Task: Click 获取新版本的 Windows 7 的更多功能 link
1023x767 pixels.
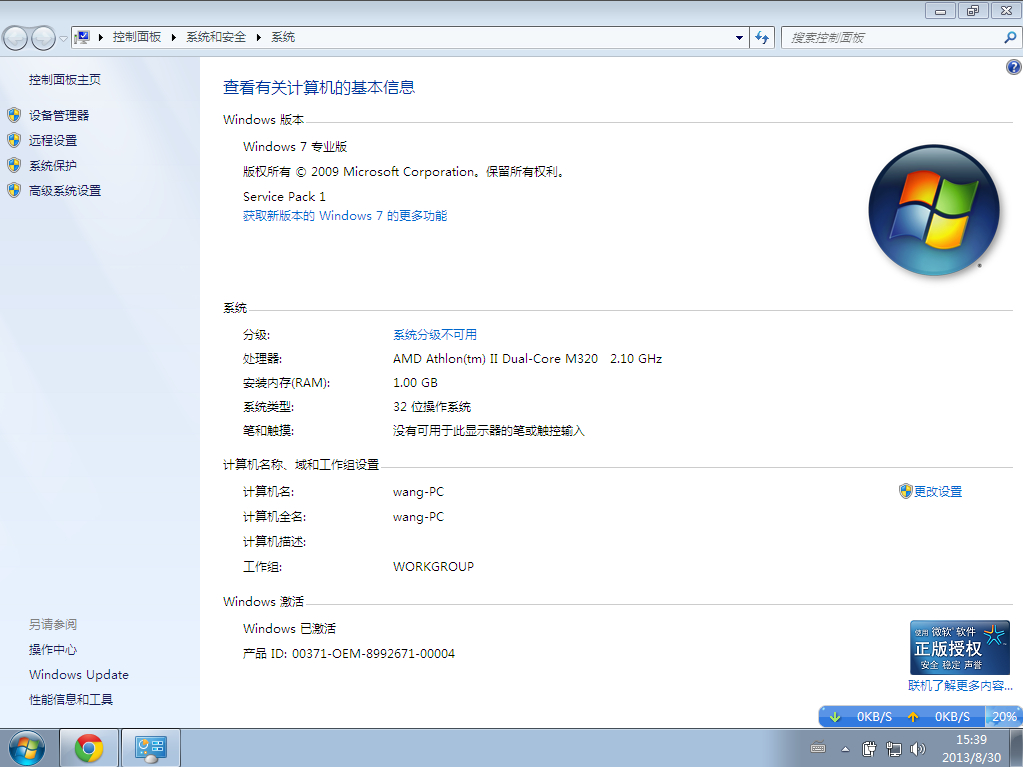Action: pos(345,215)
